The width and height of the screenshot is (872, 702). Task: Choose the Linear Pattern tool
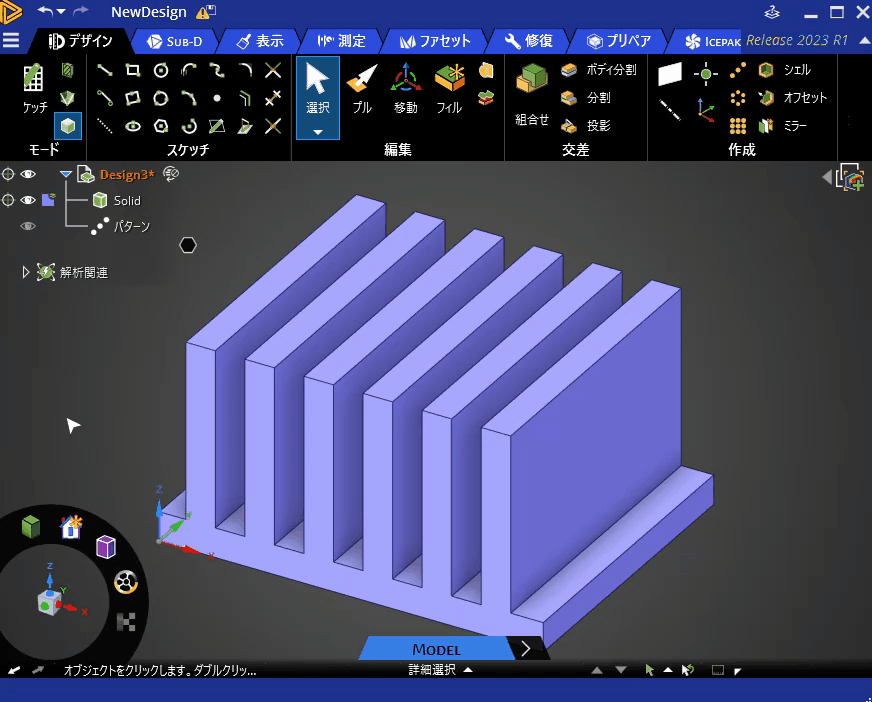[x=738, y=70]
